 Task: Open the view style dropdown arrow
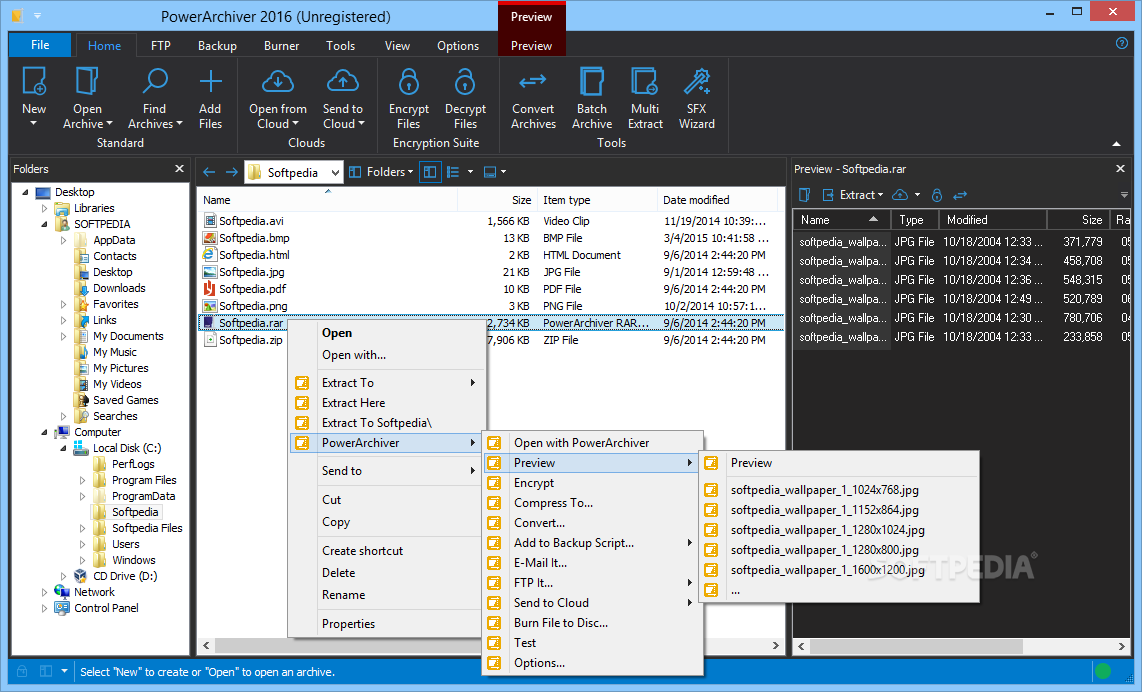pos(470,172)
